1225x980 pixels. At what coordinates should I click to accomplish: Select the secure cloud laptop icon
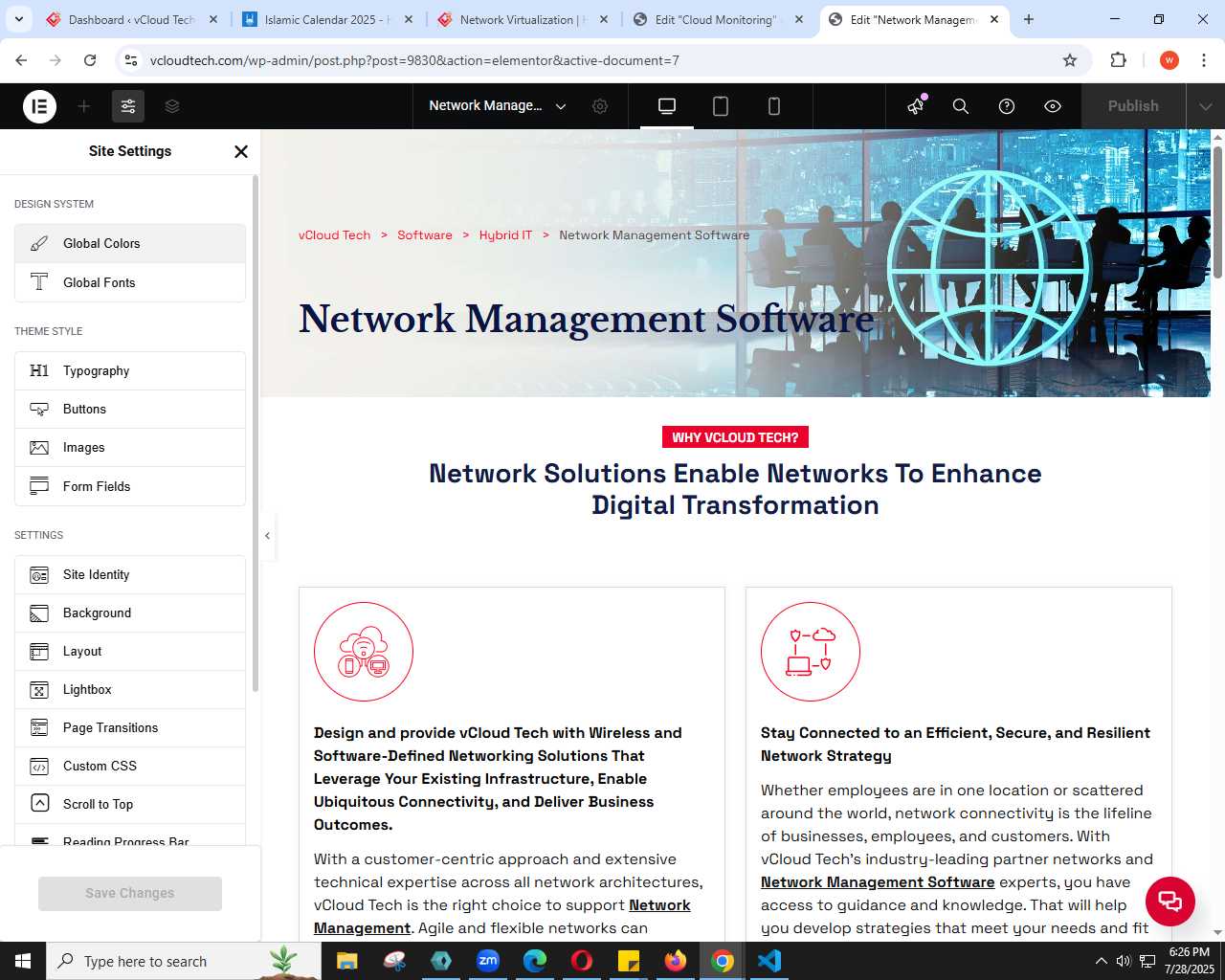coord(811,652)
